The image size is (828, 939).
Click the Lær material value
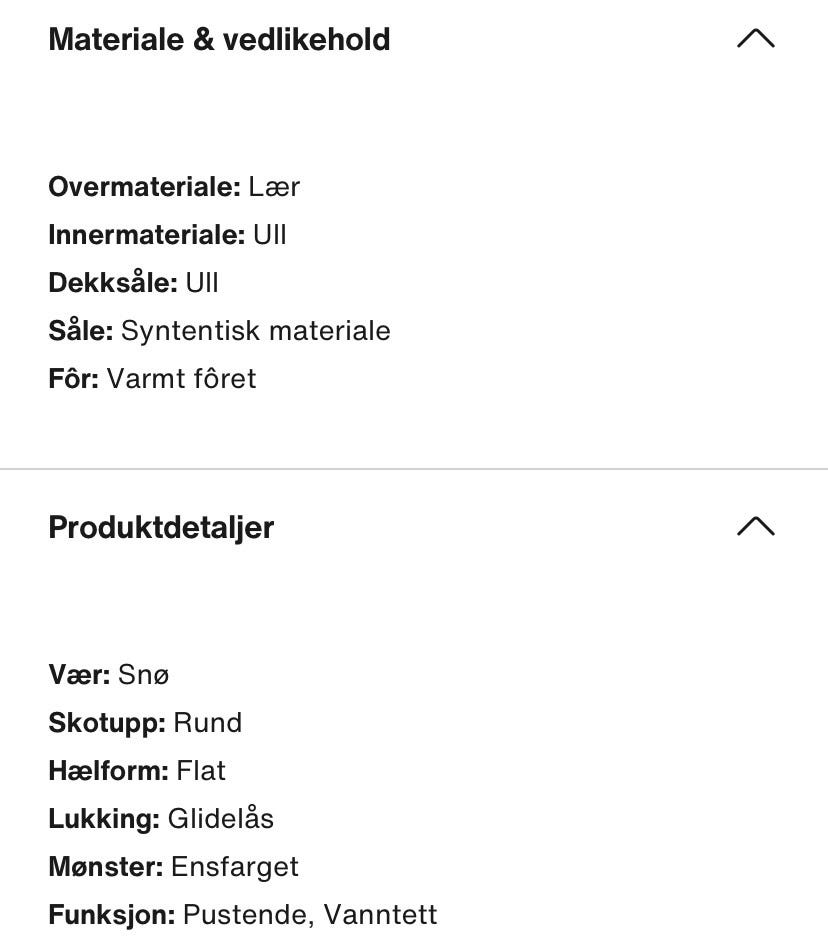274,187
